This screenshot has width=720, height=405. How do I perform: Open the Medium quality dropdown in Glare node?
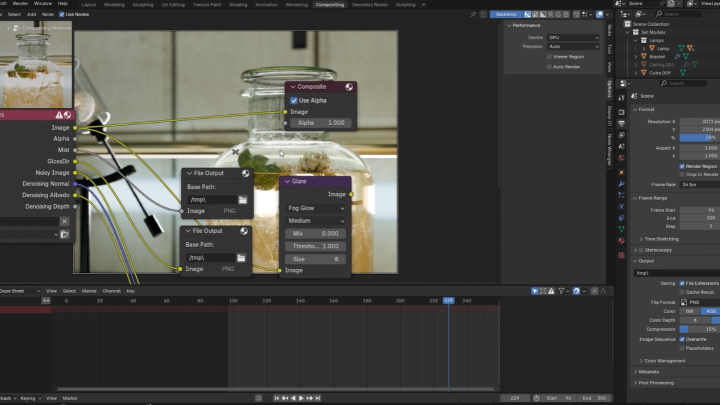[x=315, y=221]
